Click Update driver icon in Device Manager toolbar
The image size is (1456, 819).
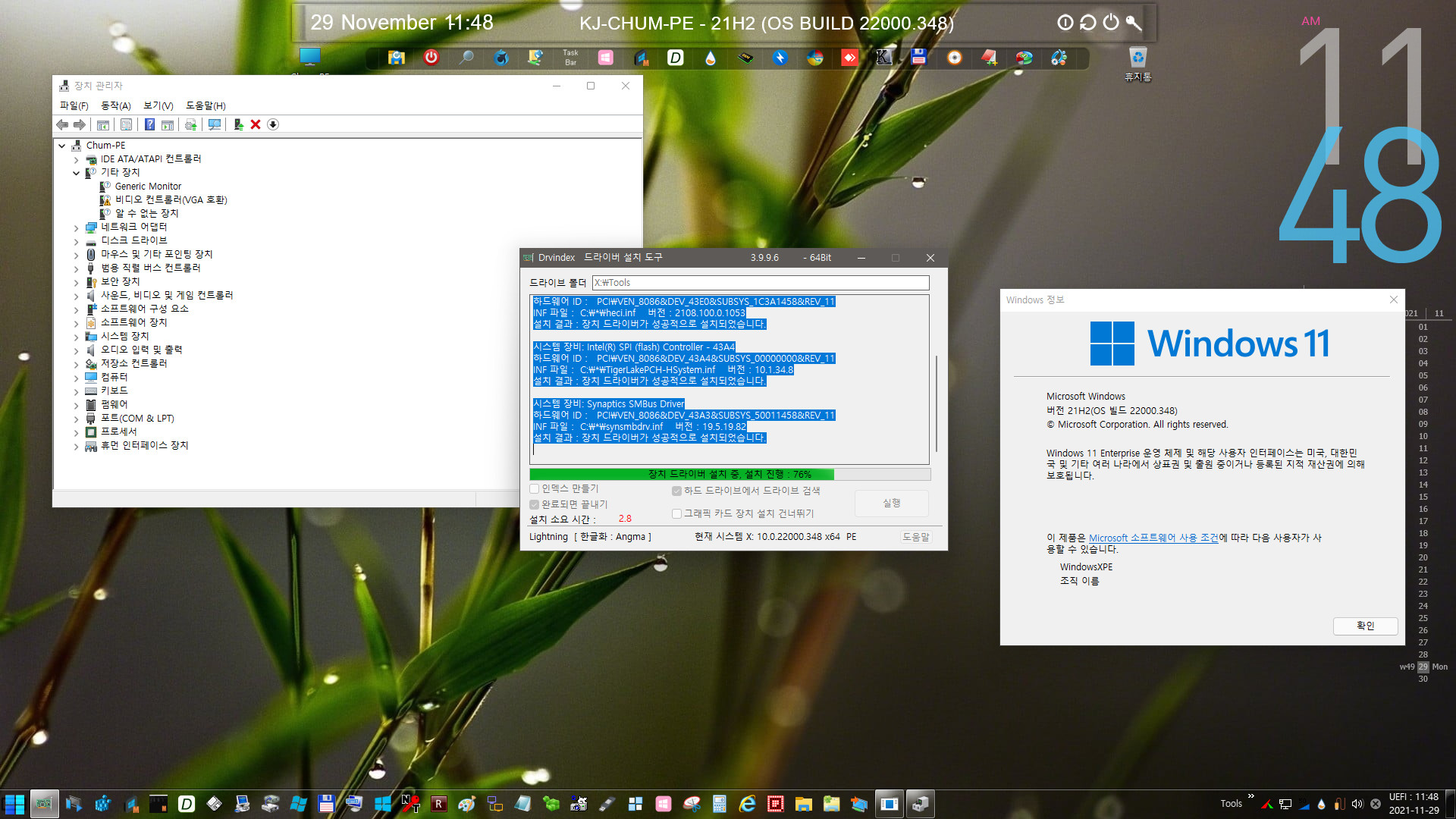(x=191, y=124)
